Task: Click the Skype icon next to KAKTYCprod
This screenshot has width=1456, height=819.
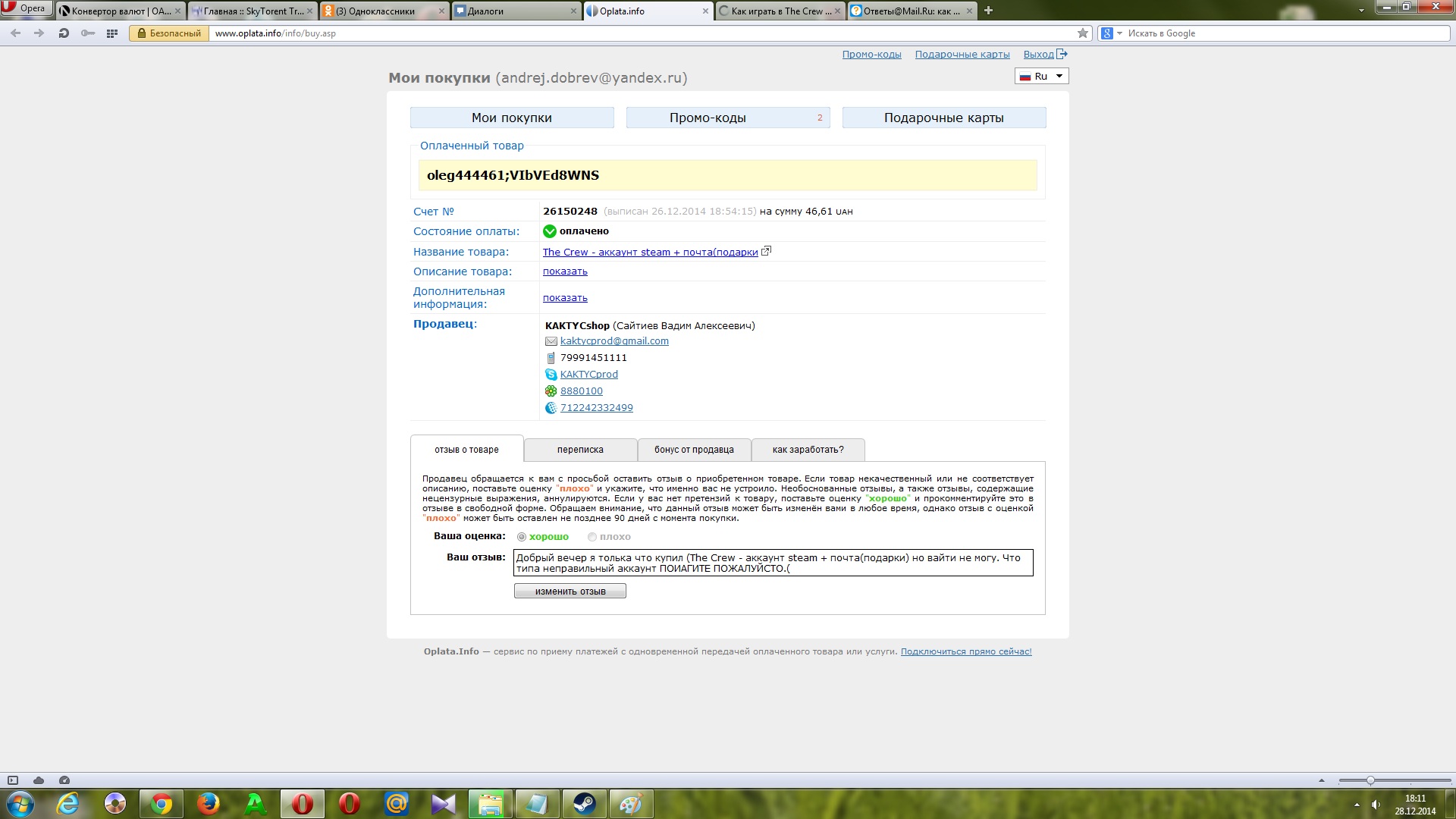Action: [x=551, y=375]
